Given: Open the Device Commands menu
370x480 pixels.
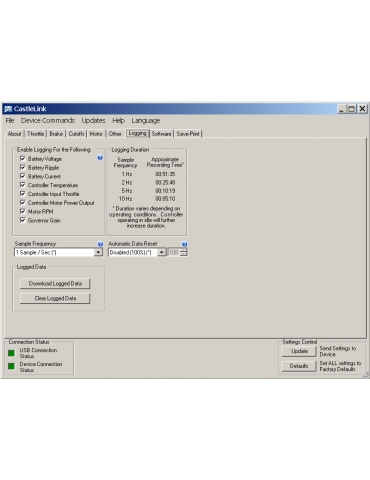Looking at the screenshot, I should click(48, 121).
